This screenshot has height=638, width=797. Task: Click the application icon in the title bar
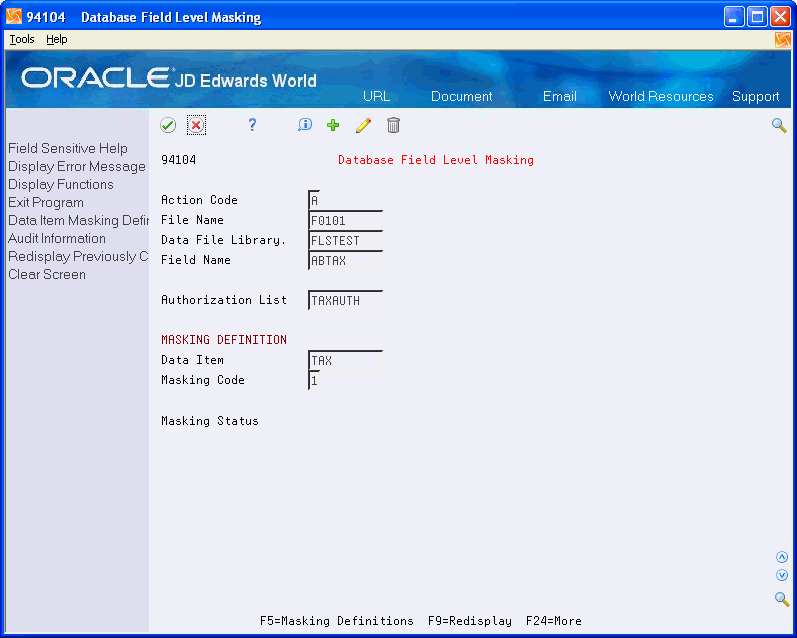click(14, 17)
